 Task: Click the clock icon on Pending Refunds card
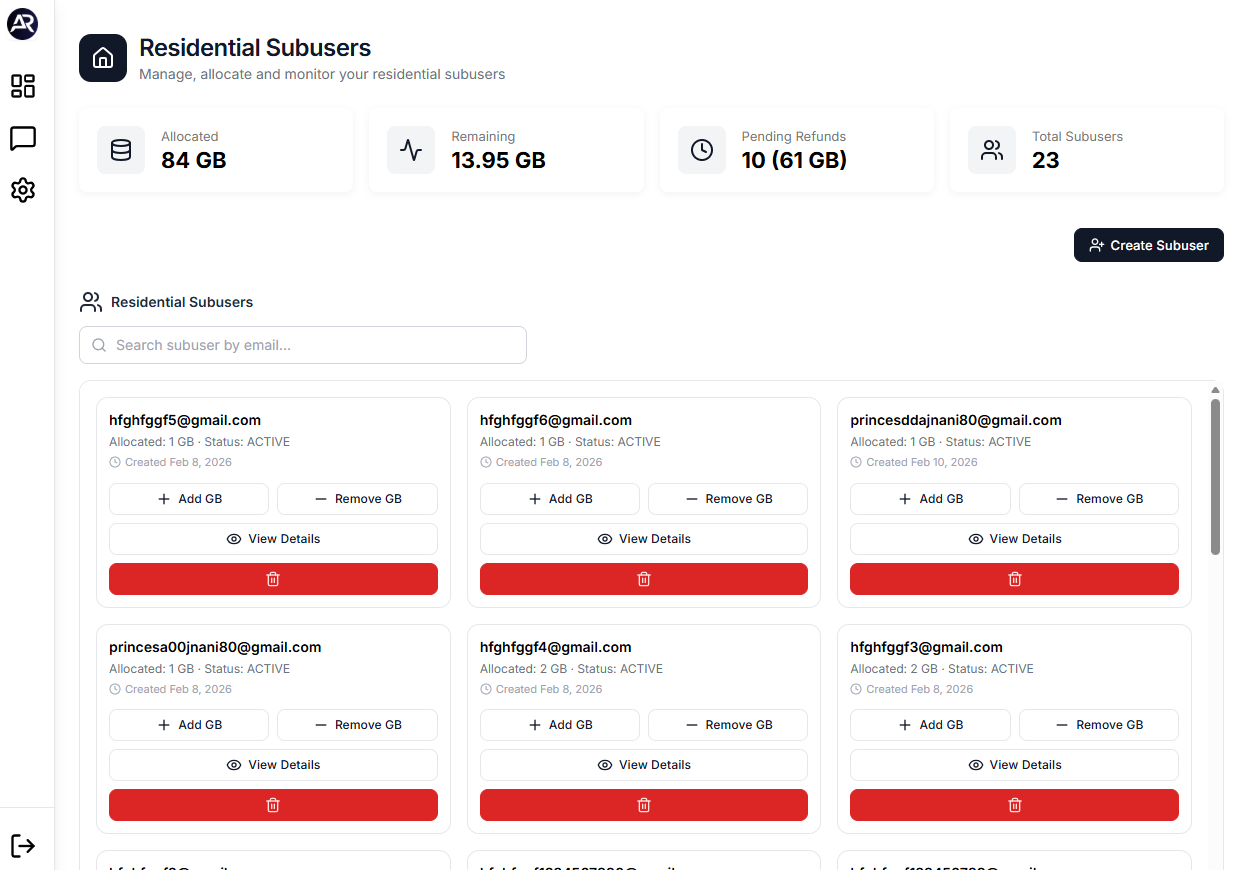[x=702, y=150]
